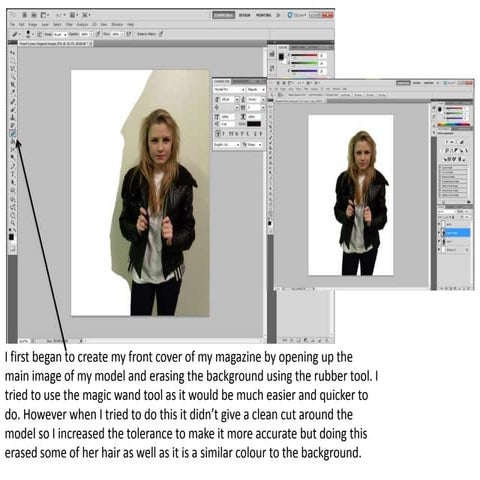Select the Healing Brush tool in left toolbar
Image resolution: width=480 pixels, height=480 pixels.
coord(12,101)
